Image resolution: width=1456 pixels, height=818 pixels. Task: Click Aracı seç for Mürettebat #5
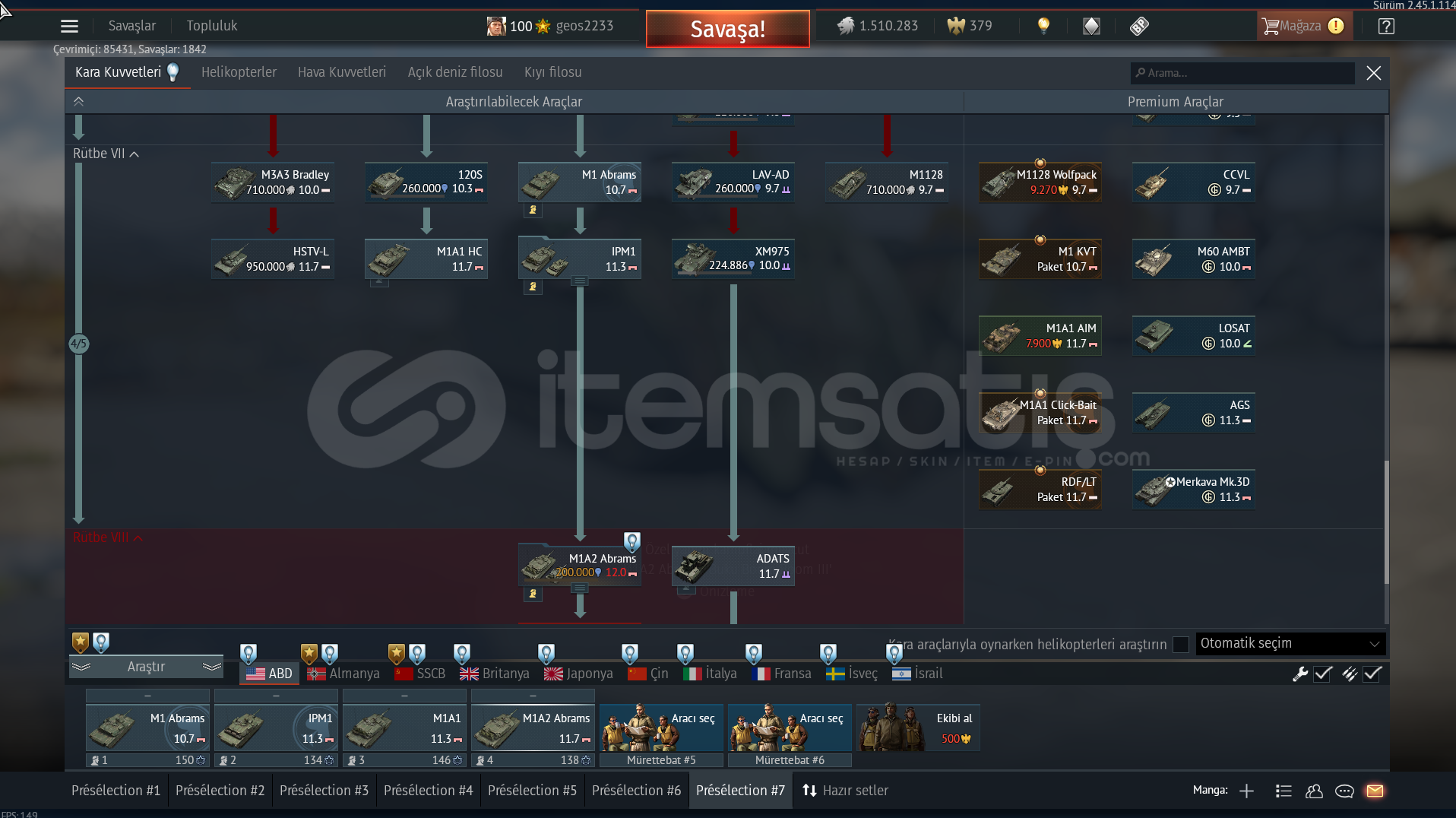(x=661, y=728)
